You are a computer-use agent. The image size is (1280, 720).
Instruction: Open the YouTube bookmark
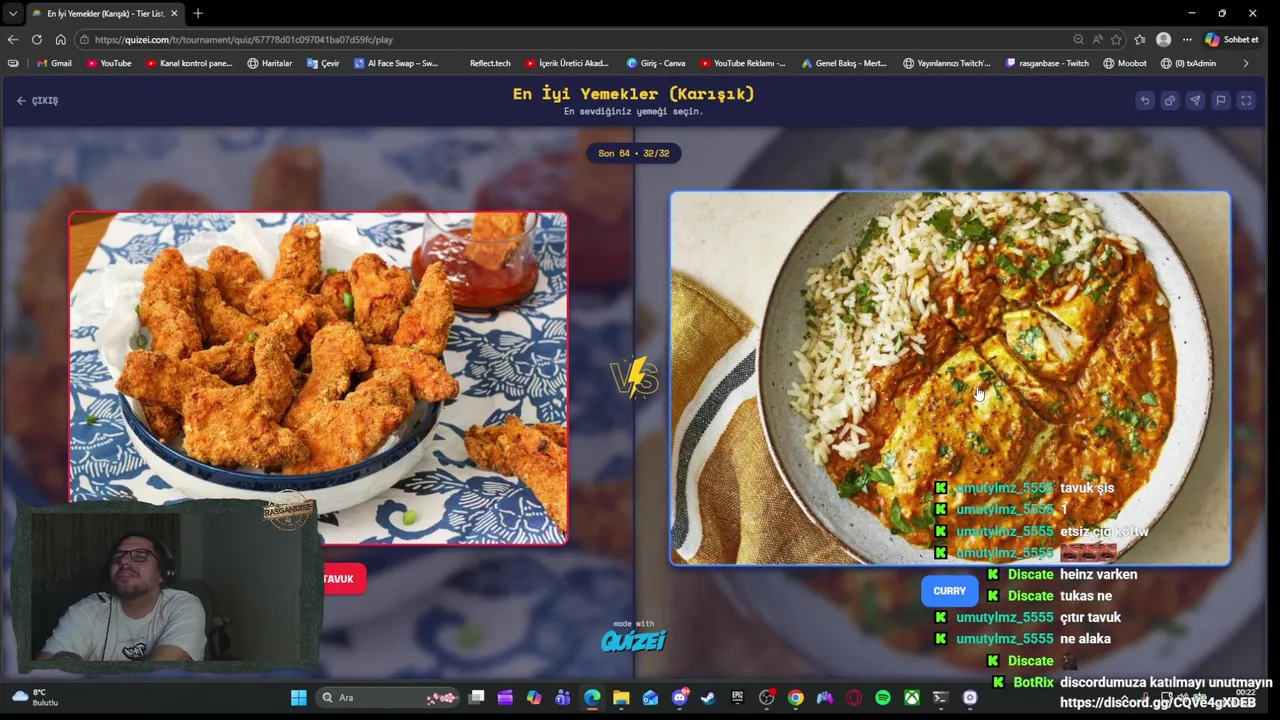[108, 63]
